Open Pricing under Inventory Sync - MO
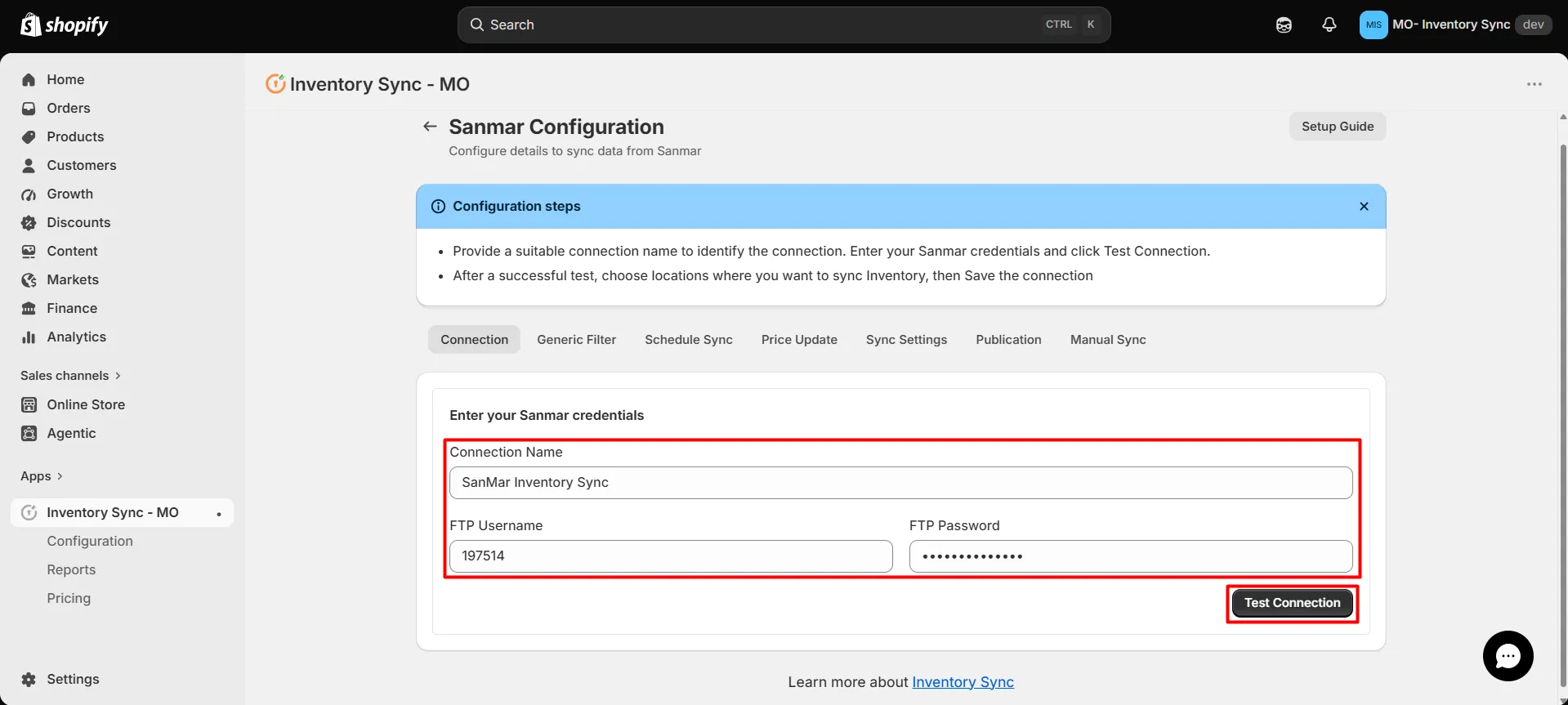1568x705 pixels. [x=69, y=598]
